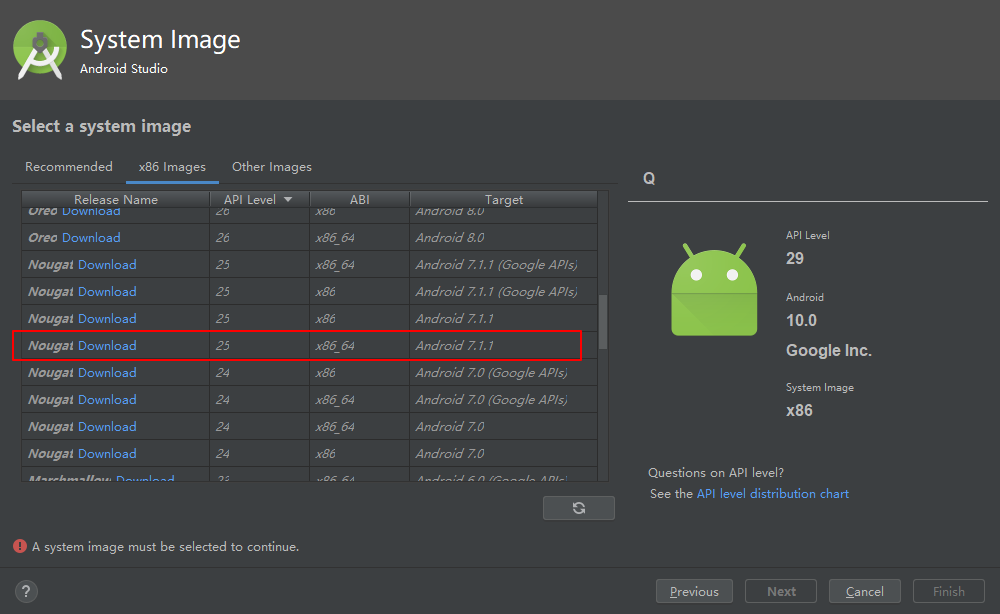The width and height of the screenshot is (1000, 614).
Task: Refresh the system image list
Action: tap(578, 507)
